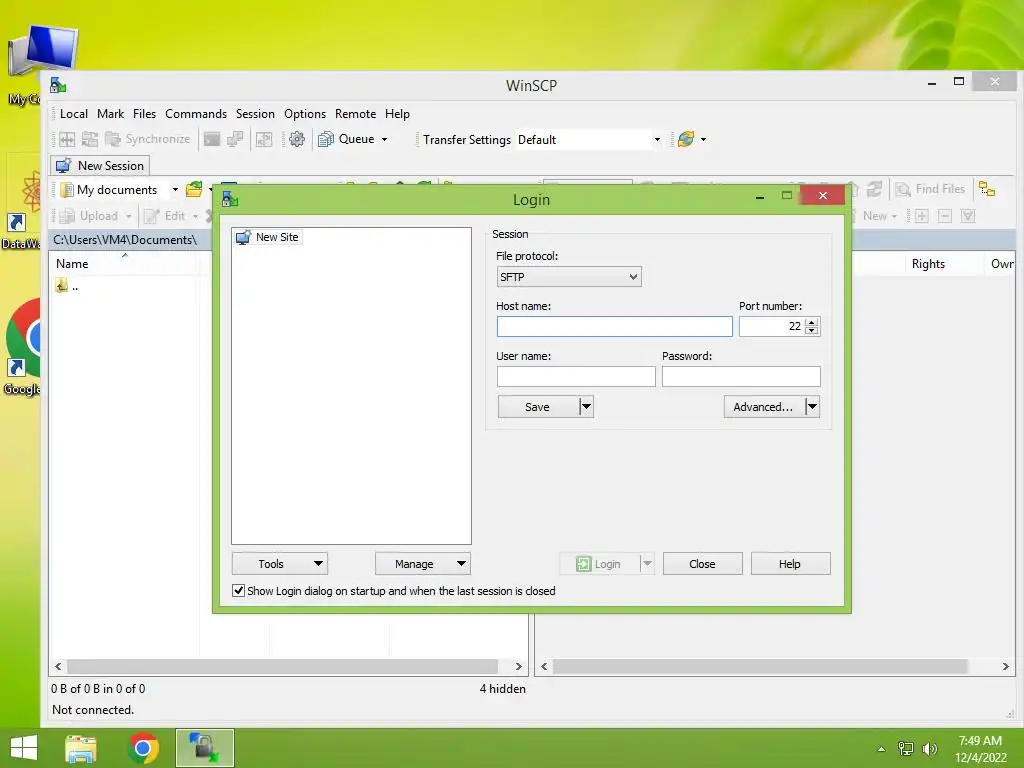Screen dimensions: 1024x768
Task: Click the remote Refresh arrows icon
Action: (874, 189)
